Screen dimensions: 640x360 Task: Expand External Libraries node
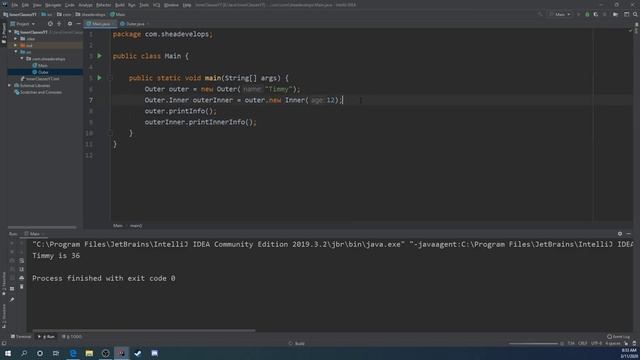coord(10,86)
